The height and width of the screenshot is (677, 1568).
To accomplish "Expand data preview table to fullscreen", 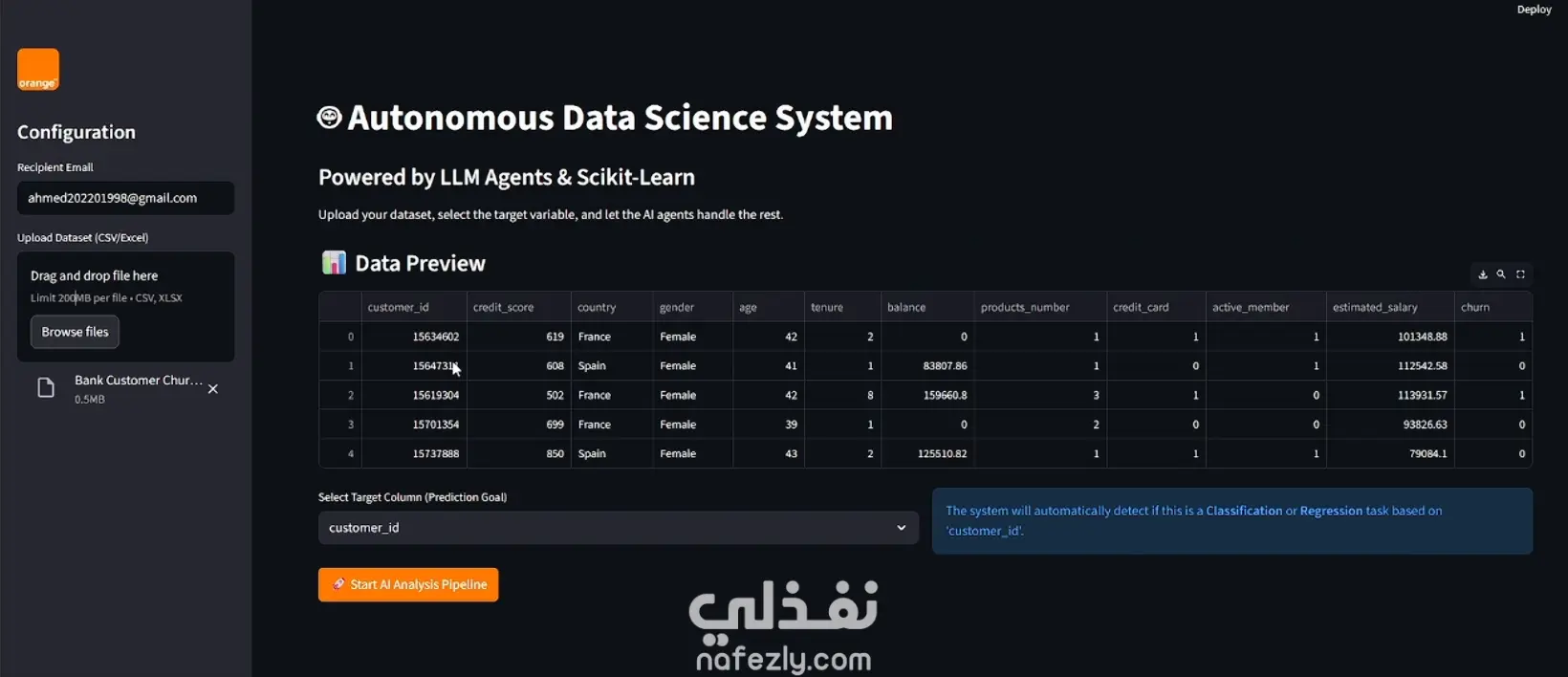I will click(x=1520, y=274).
